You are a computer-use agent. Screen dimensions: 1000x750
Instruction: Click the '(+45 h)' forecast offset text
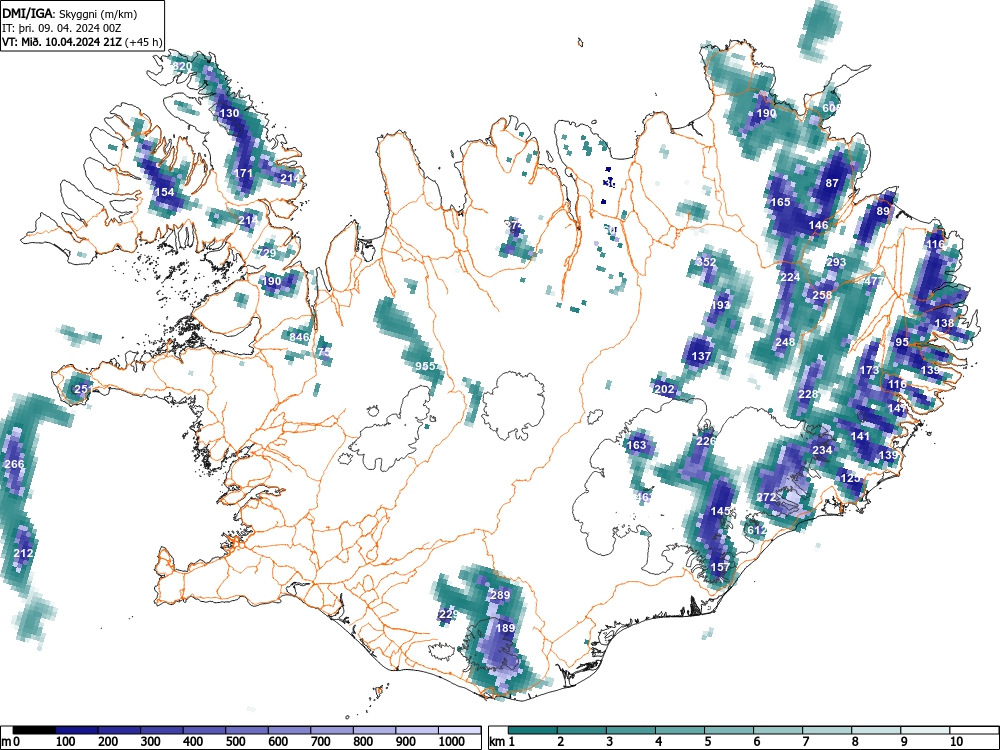[144, 42]
